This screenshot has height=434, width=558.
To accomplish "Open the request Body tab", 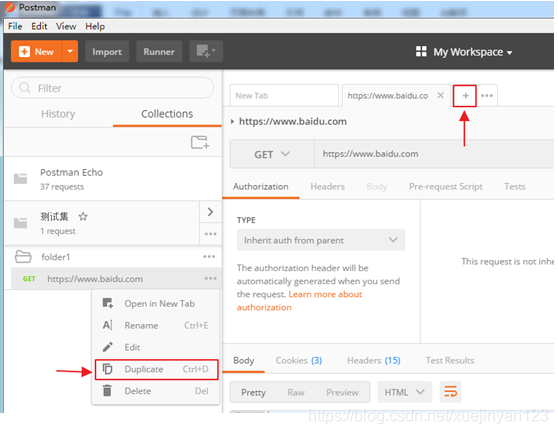I will coord(377,186).
